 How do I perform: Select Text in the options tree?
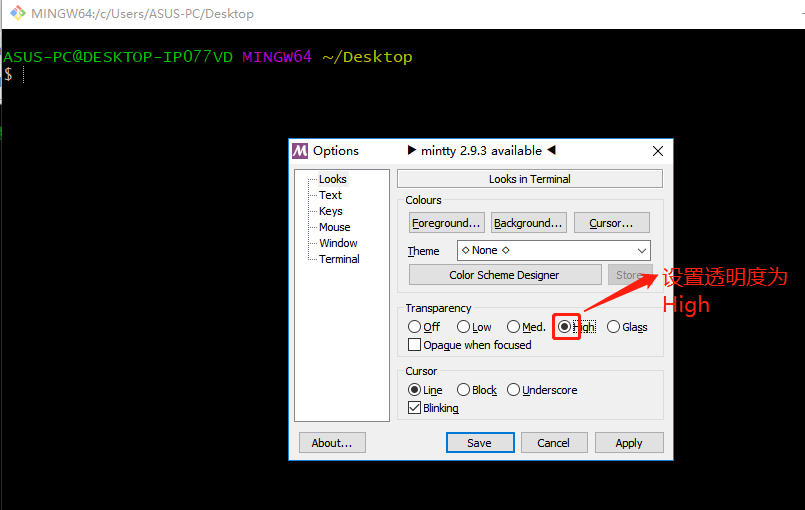pyautogui.click(x=330, y=195)
